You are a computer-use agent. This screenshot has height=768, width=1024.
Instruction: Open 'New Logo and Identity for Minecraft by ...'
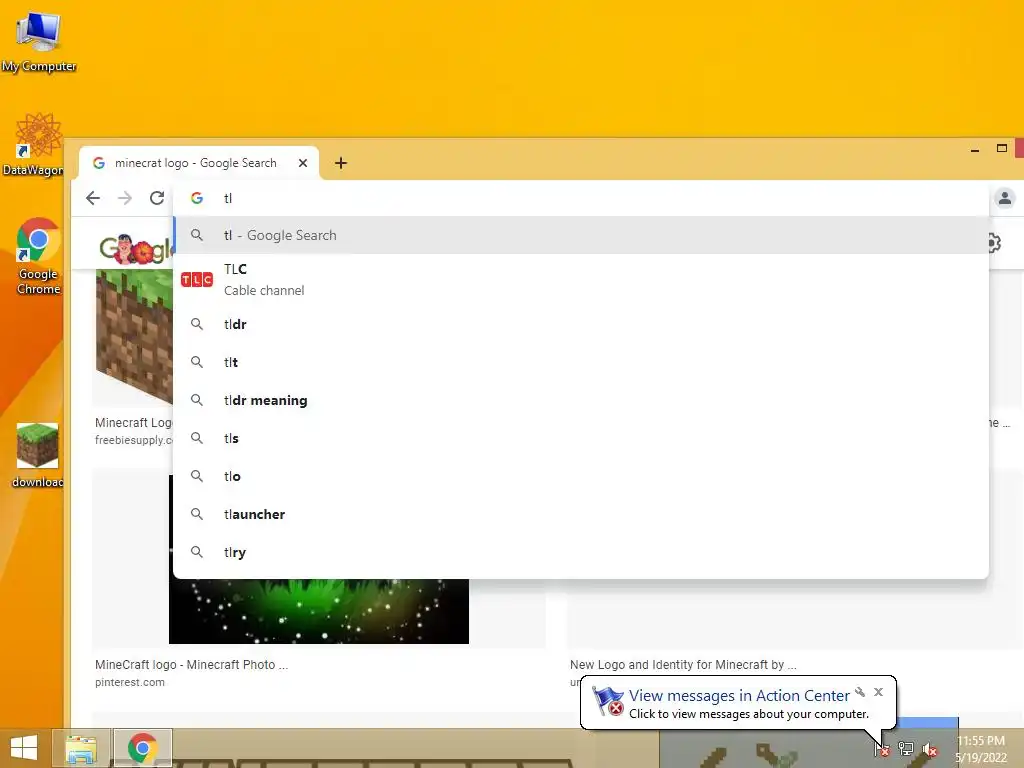(x=683, y=665)
